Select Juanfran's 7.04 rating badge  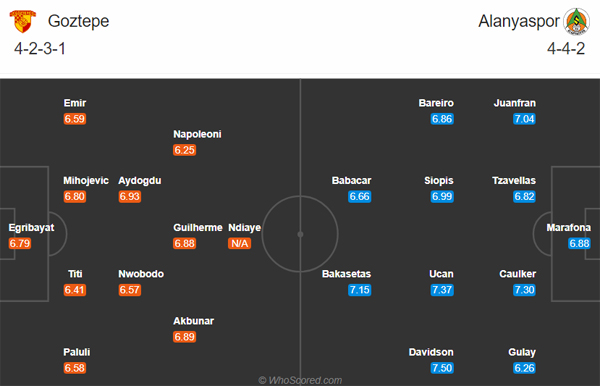tap(524, 119)
